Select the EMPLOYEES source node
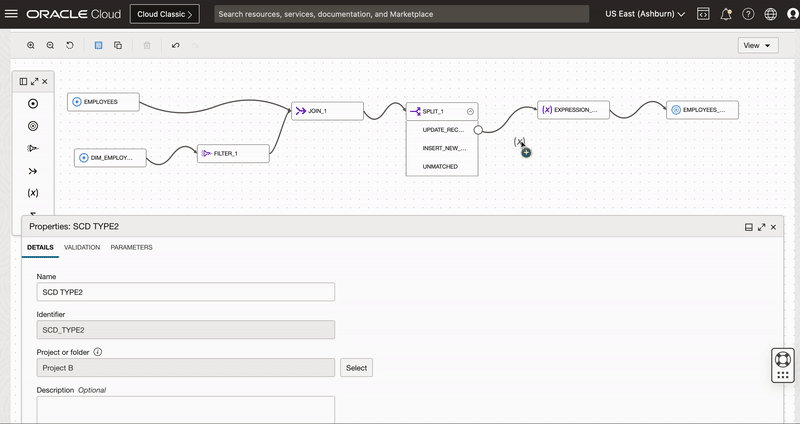This screenshot has width=800, height=424. coord(103,102)
